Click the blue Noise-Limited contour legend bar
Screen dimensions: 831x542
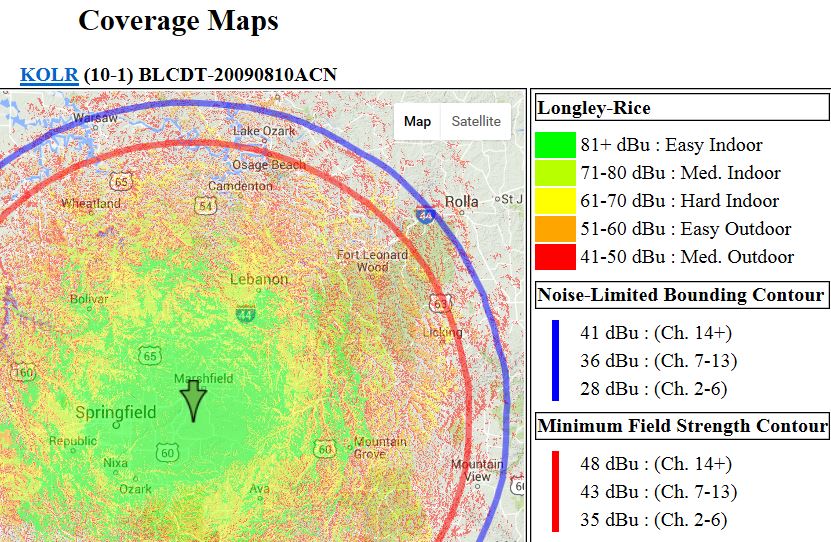click(x=555, y=360)
